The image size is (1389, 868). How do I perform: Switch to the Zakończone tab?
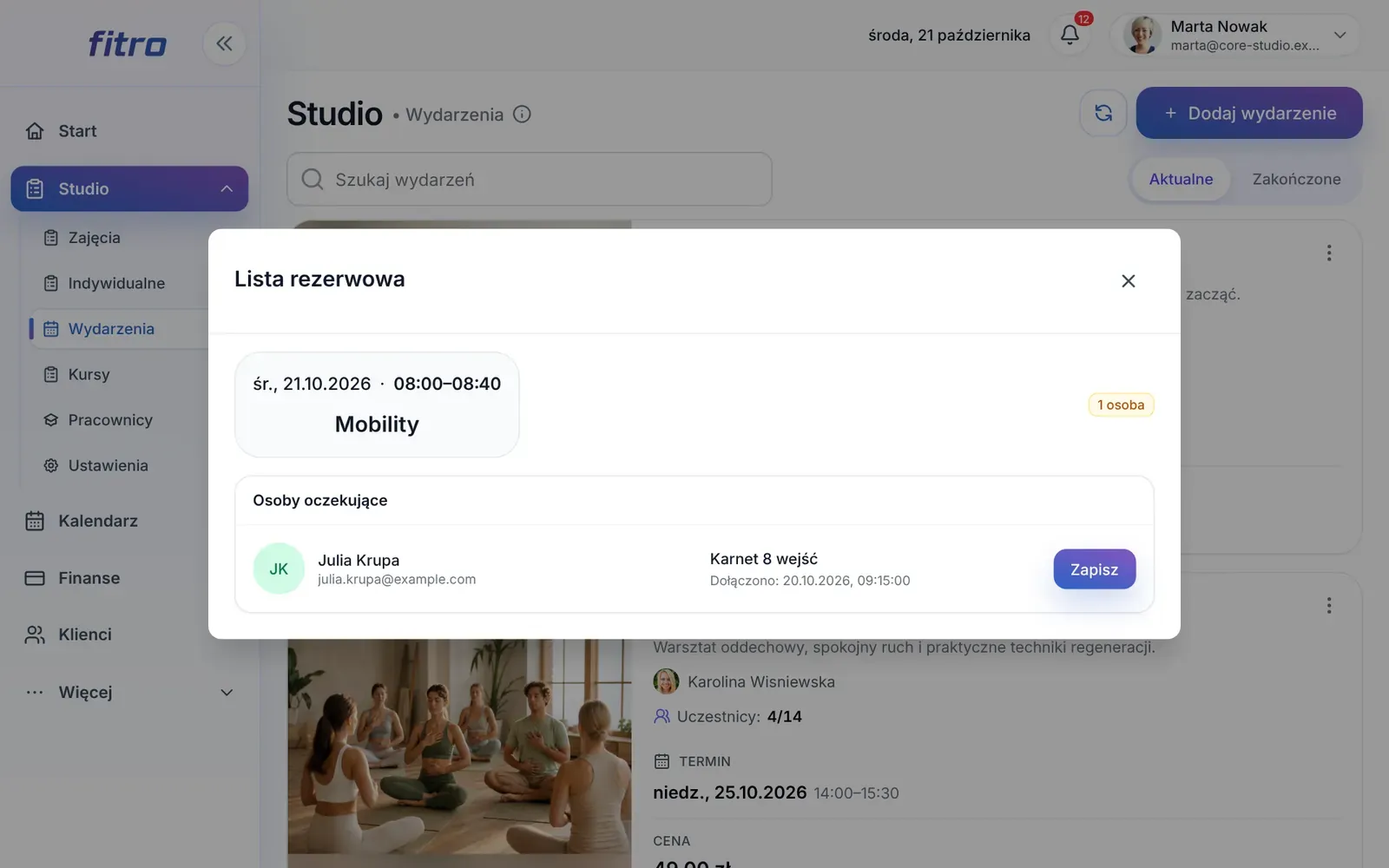1295,180
